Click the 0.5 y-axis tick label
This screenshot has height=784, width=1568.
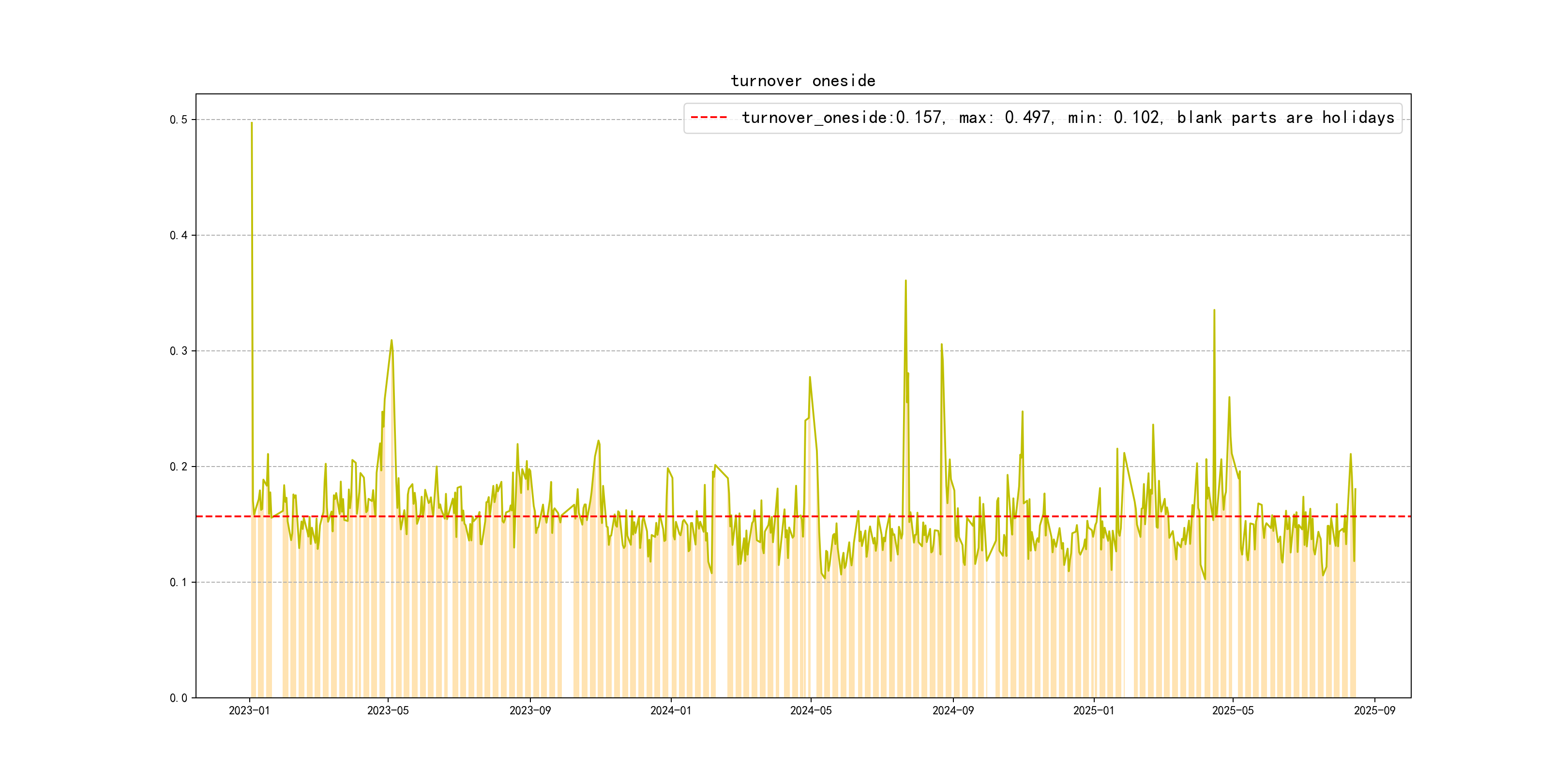pyautogui.click(x=179, y=120)
